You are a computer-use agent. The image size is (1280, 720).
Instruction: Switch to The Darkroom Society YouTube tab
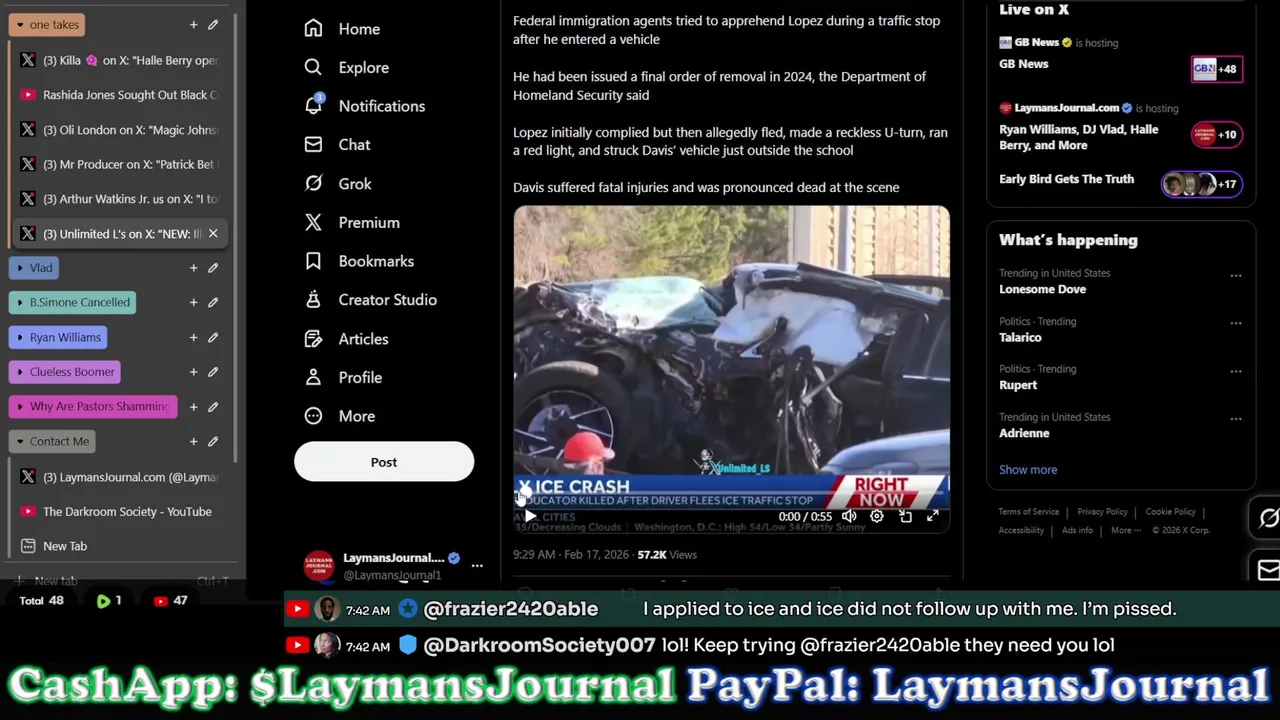[x=119, y=512]
